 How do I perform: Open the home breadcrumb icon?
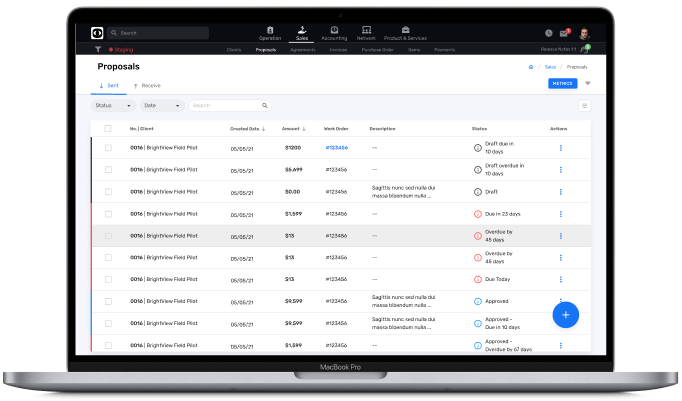click(x=530, y=67)
